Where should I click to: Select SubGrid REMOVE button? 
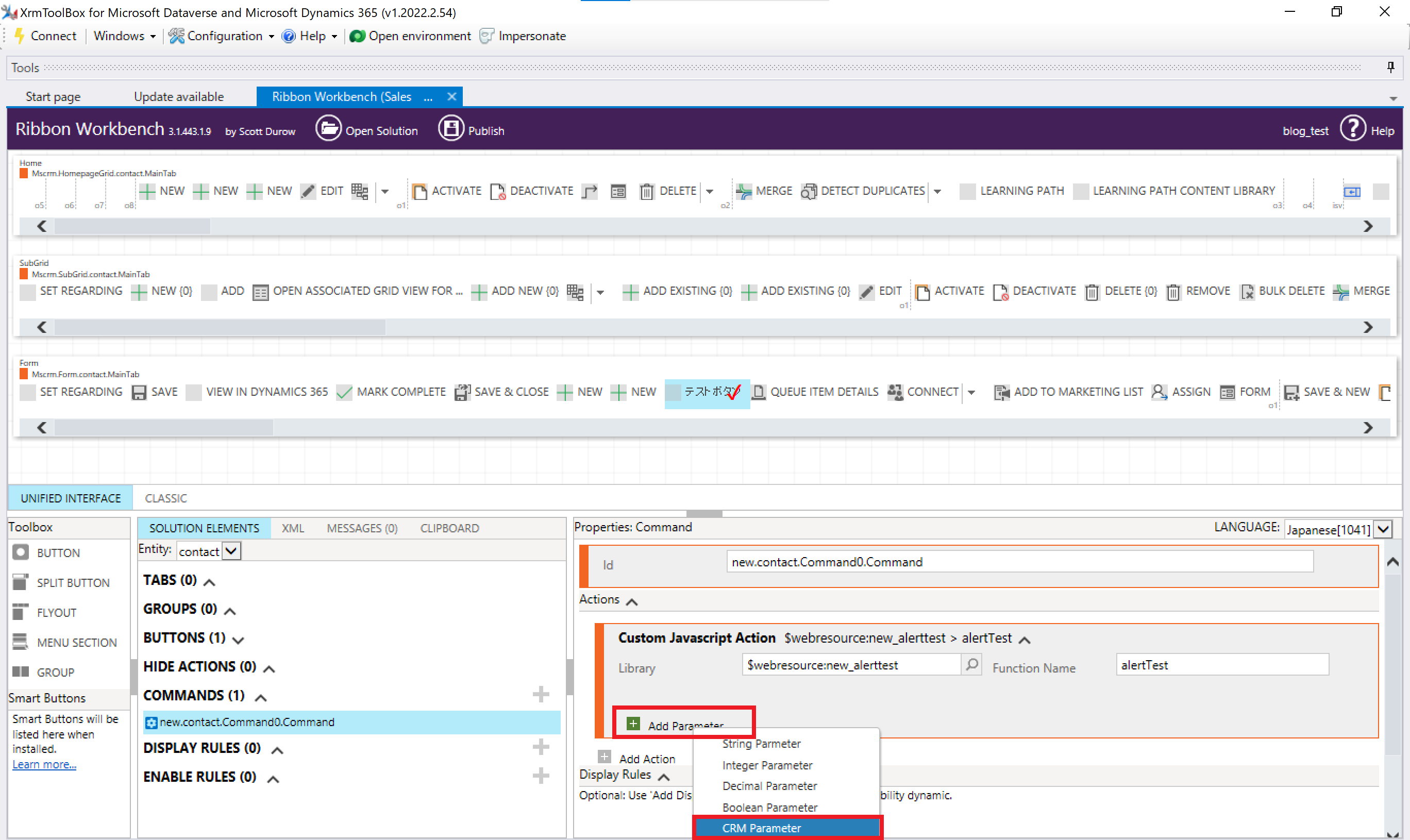(x=1198, y=292)
